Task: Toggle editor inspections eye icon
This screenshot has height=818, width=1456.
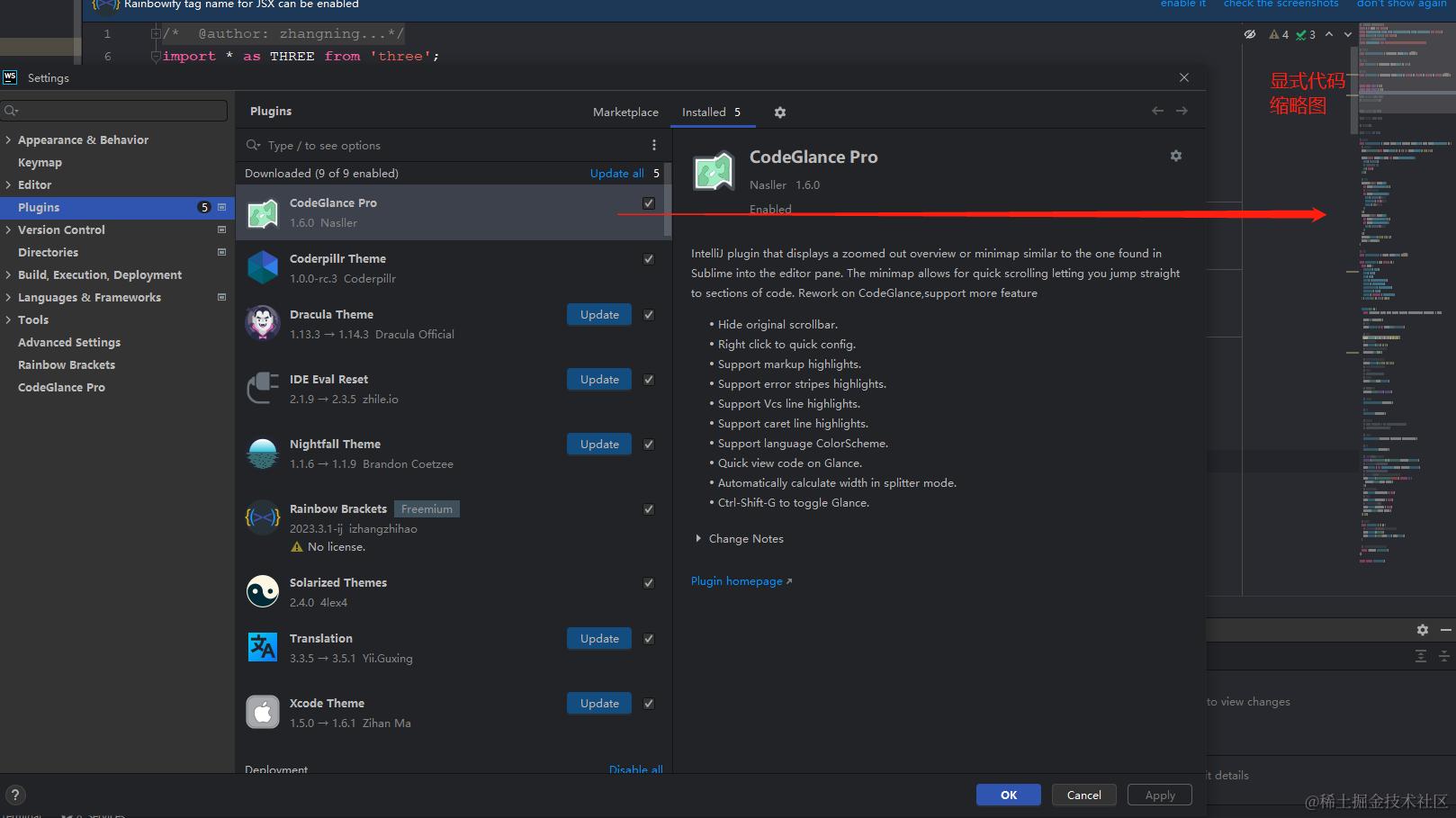Action: [1250, 34]
